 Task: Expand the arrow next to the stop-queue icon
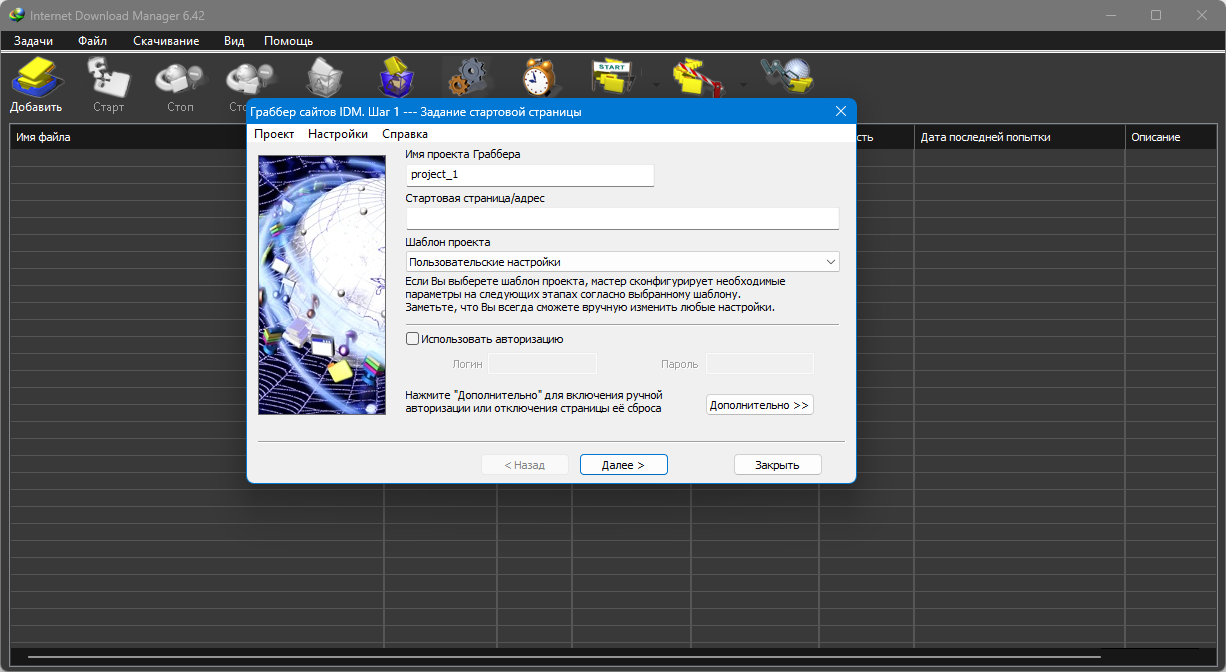point(742,84)
